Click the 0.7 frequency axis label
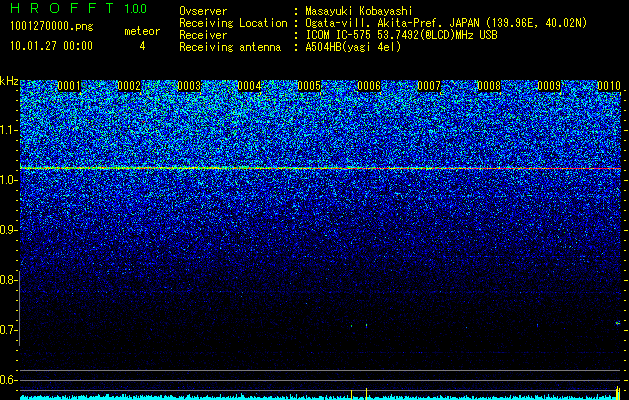629x400 pixels. 8,330
